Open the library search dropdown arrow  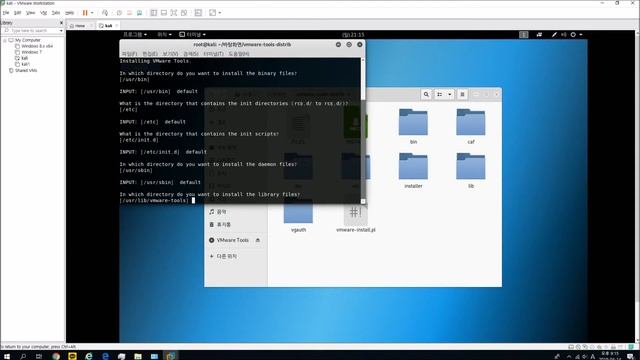click(61, 31)
